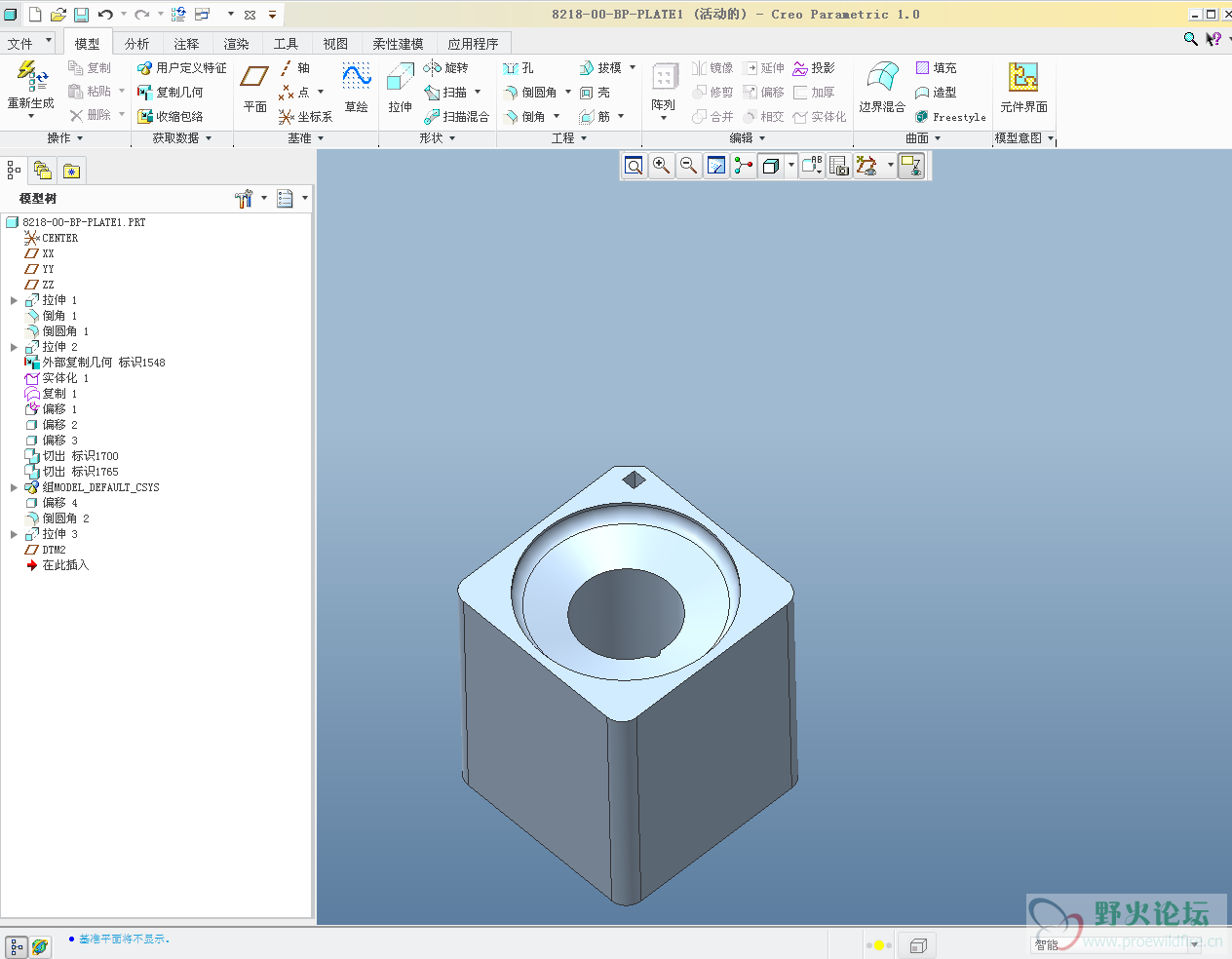Image resolution: width=1232 pixels, height=959 pixels.
Task: Click the Copy Geometry (复制几何) button
Action: pos(171,92)
